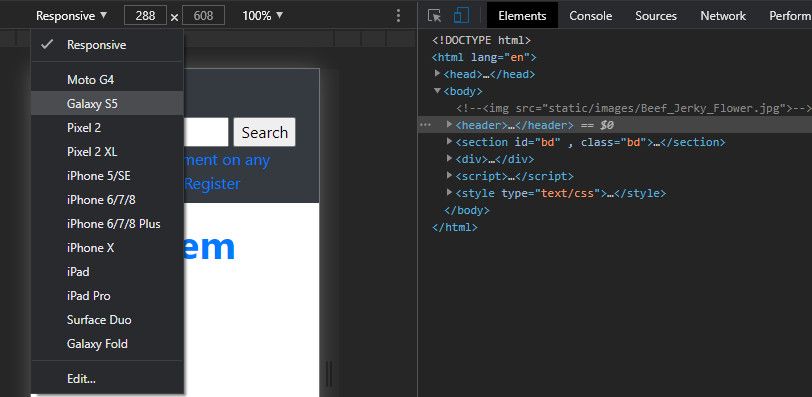Select the html lang="en" element
The height and width of the screenshot is (397, 812).
[x=484, y=57]
